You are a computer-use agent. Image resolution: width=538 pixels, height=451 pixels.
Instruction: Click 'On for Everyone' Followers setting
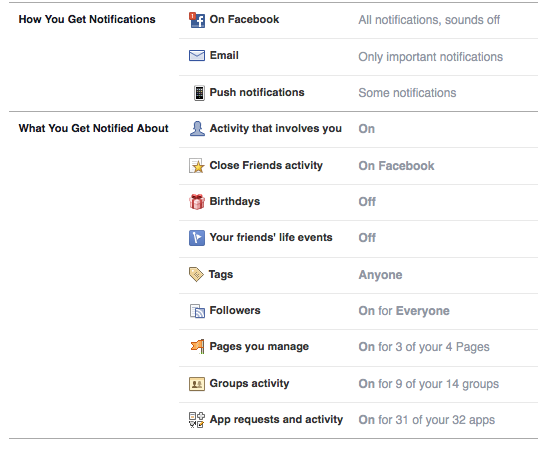[404, 311]
